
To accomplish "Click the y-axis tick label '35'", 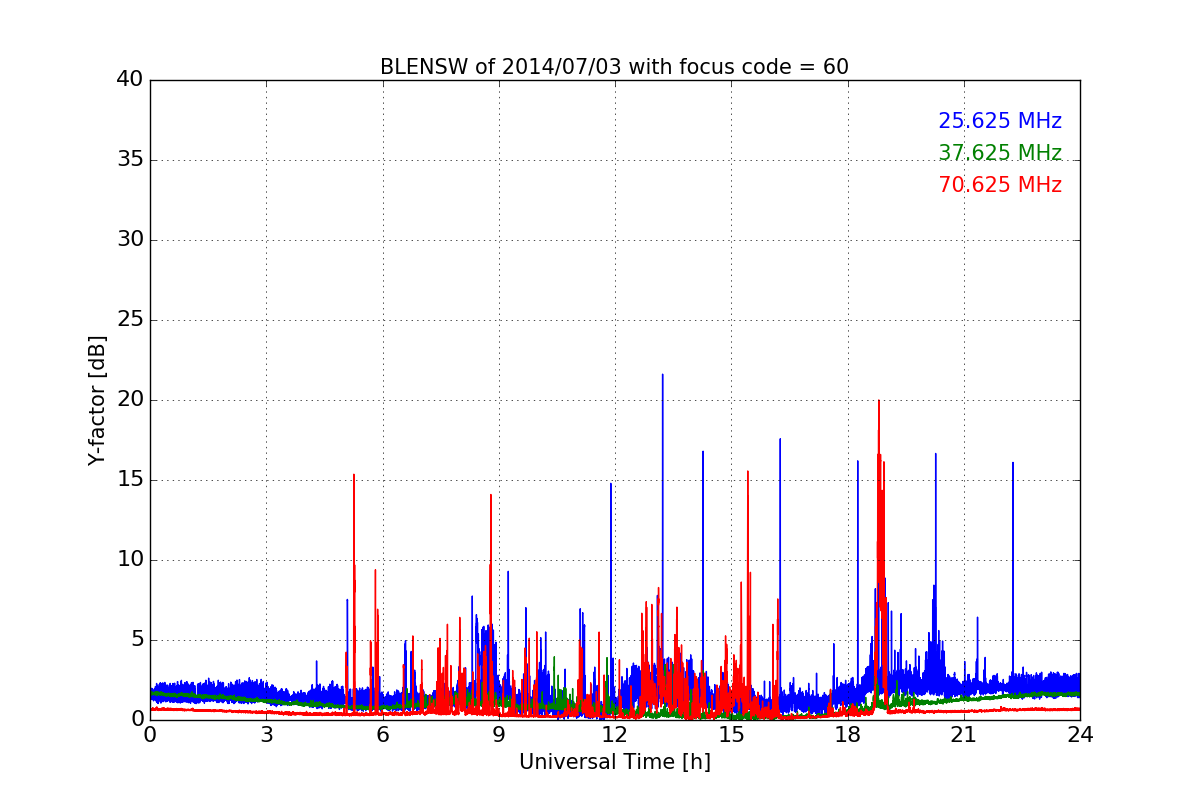I will coord(130,160).
